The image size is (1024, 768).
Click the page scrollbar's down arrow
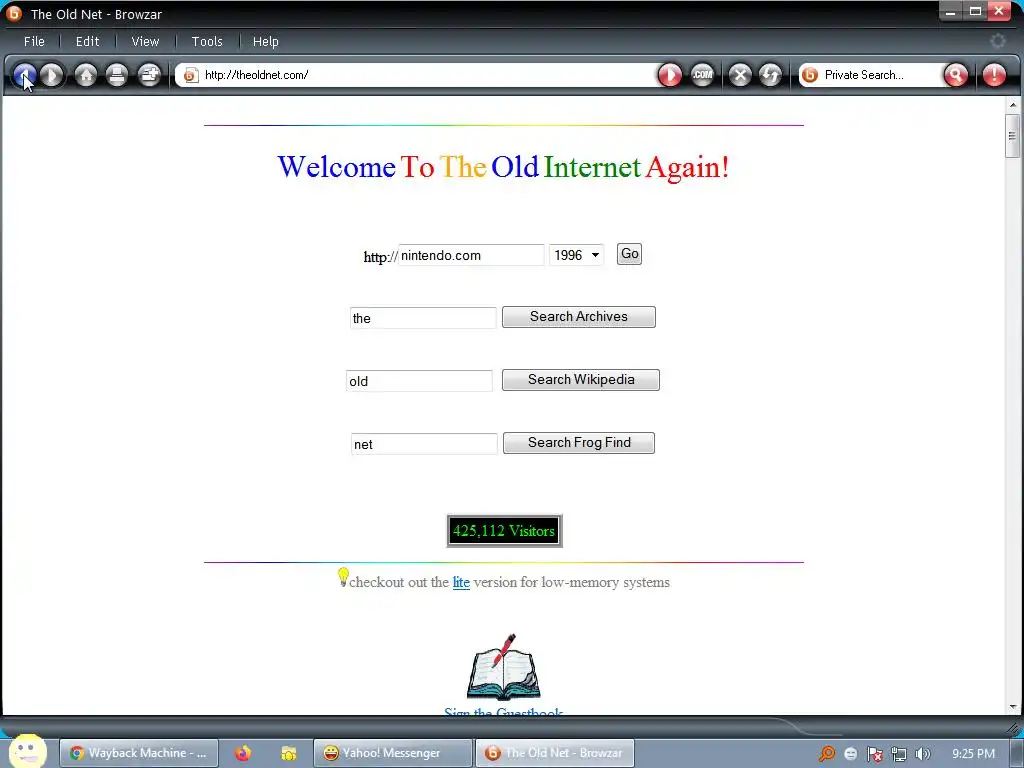click(x=1013, y=707)
